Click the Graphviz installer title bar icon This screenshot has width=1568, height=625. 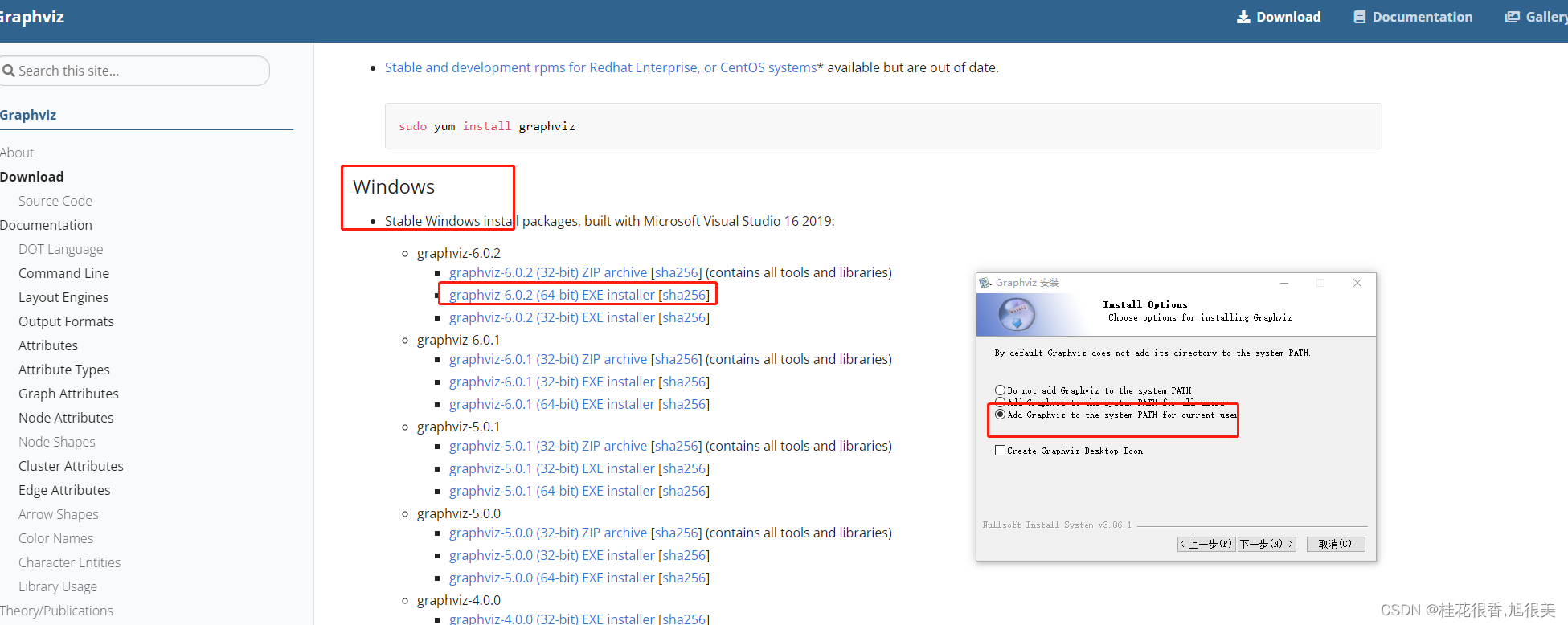coord(985,283)
